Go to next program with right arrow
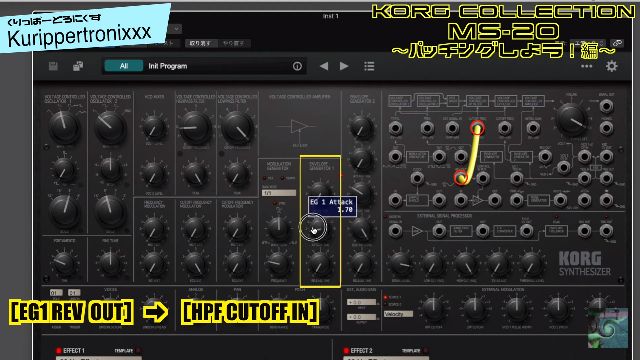 coord(344,66)
